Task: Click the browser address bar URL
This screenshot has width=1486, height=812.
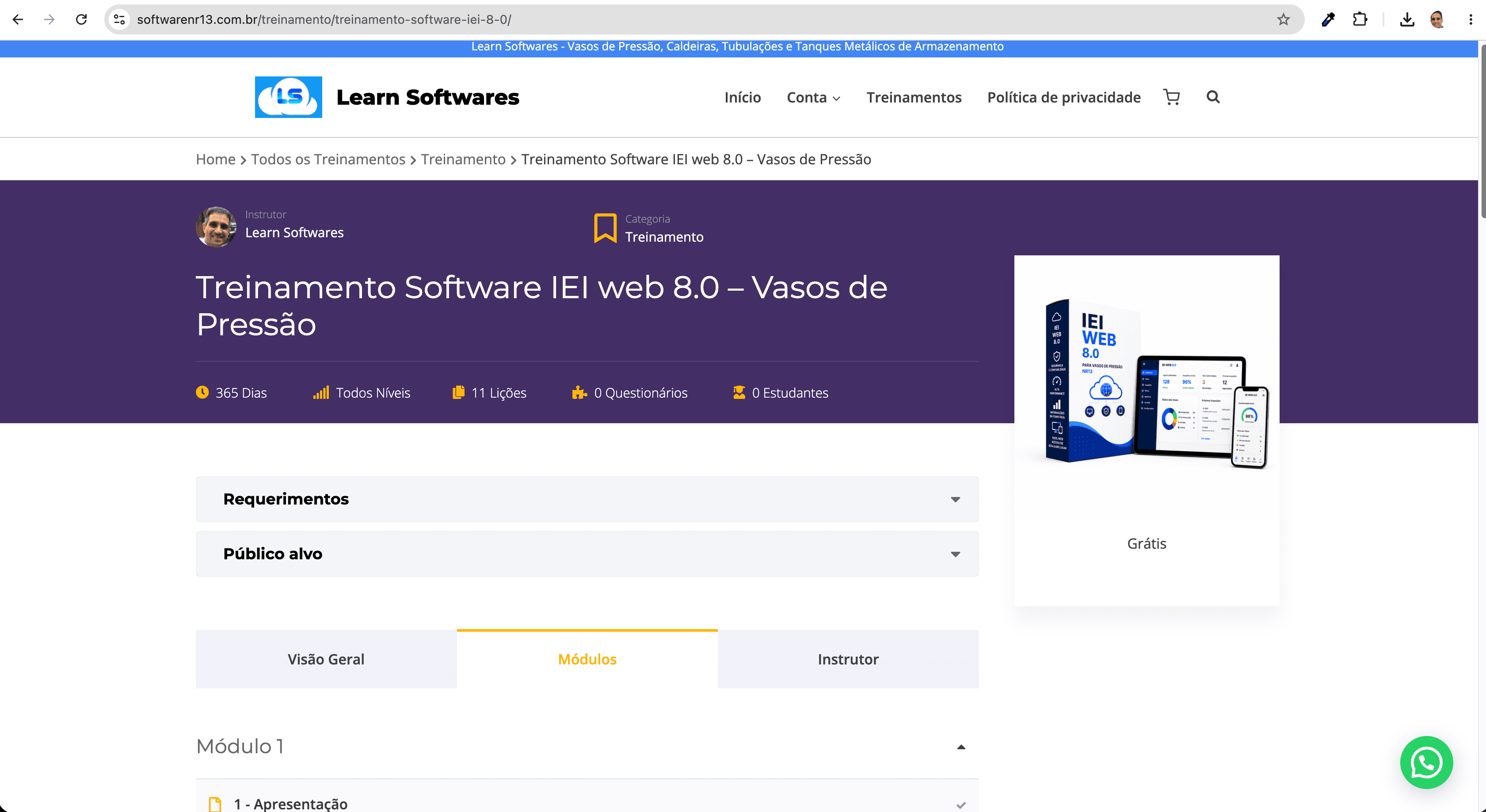Action: [324, 19]
